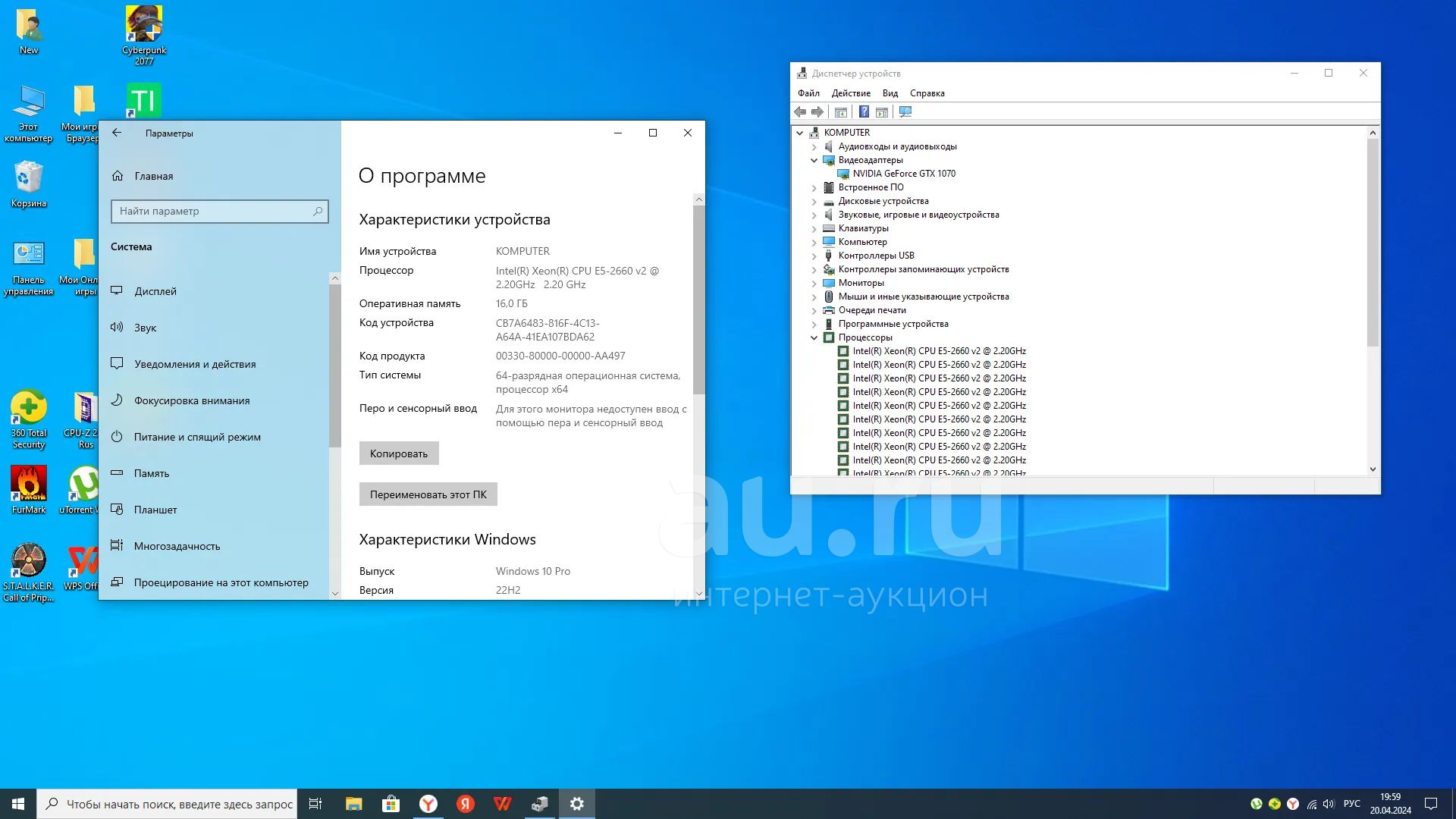
Task: Toggle console tree pane icon in Device Manager
Action: click(841, 112)
